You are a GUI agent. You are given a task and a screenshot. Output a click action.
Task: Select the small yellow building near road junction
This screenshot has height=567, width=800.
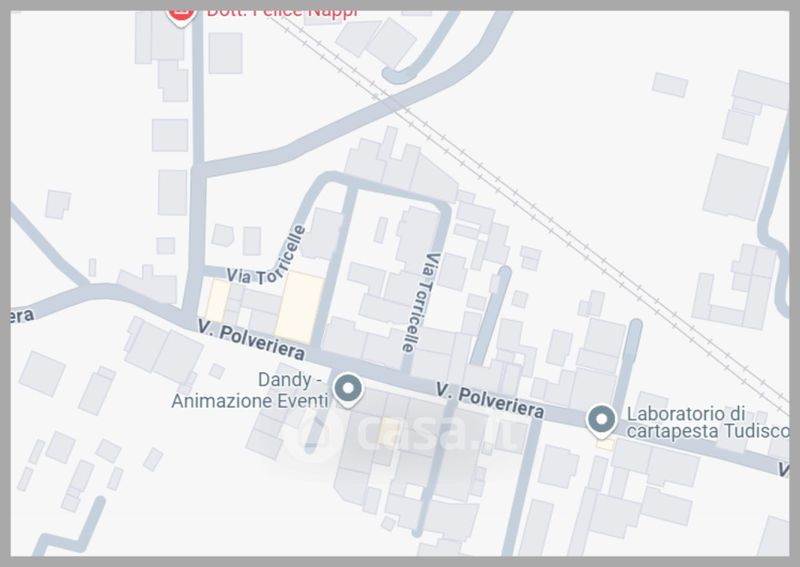[217, 300]
